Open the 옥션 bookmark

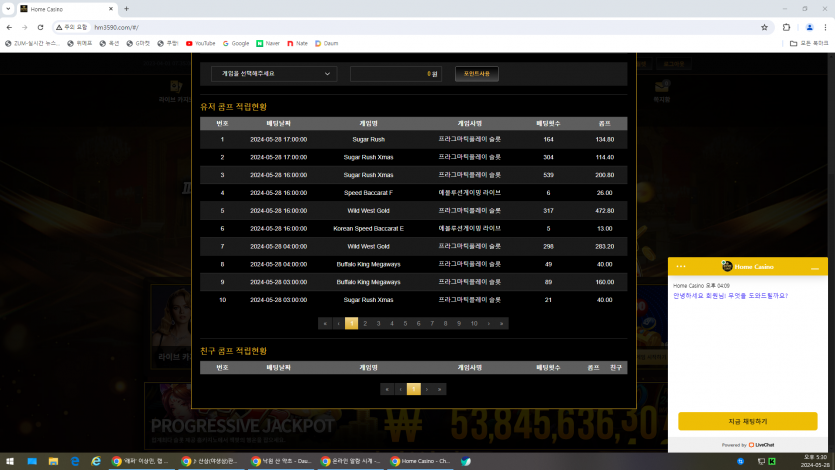[109, 43]
